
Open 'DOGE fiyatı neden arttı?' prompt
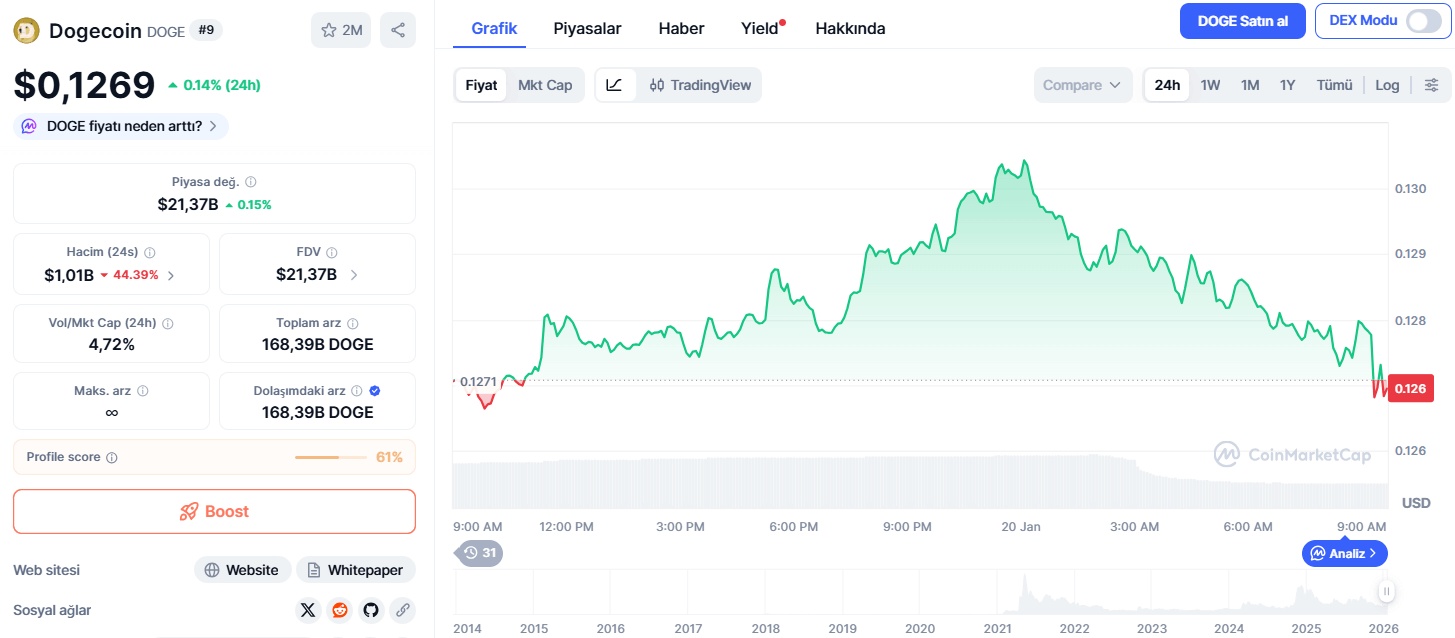tap(121, 126)
